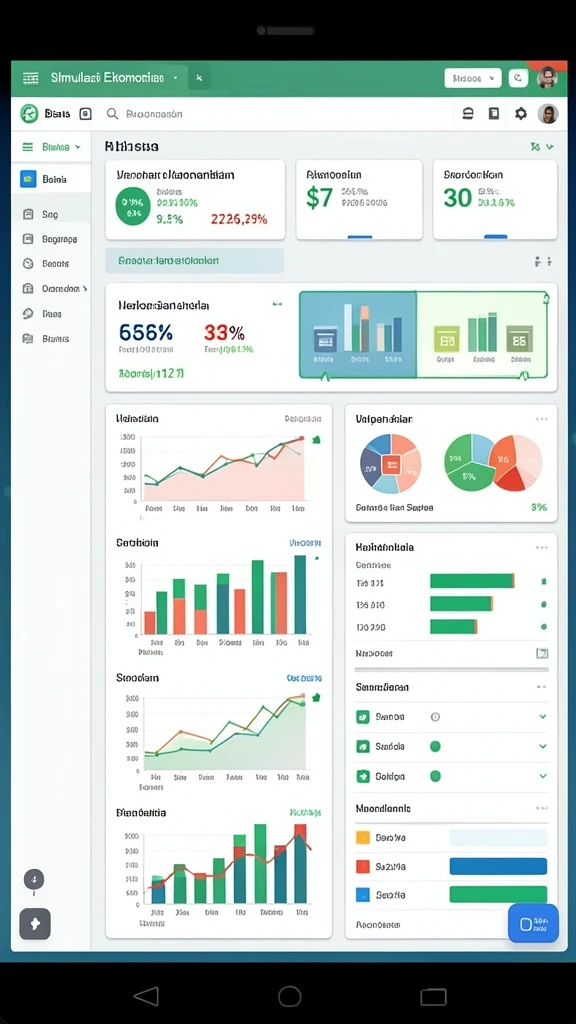This screenshot has width=576, height=1024.
Task: Click the green circle gauge in first card
Action: (x=133, y=206)
